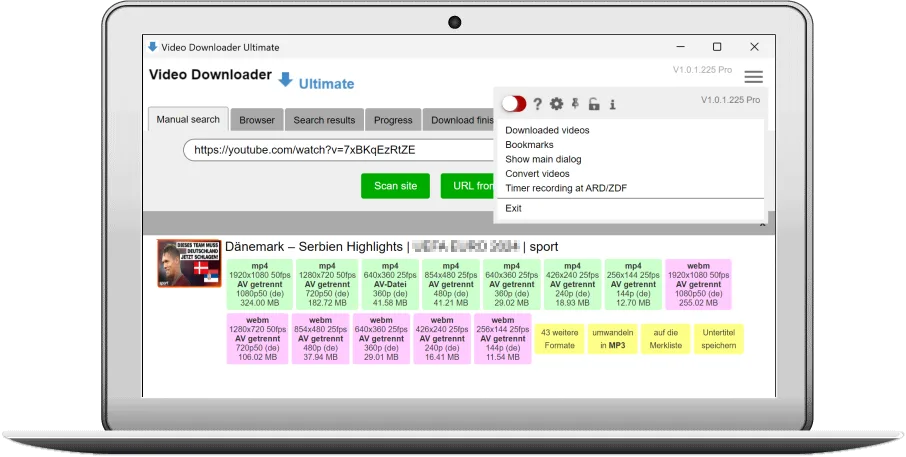Click the URL from clipboard button
The width and height of the screenshot is (906, 457).
coord(467,186)
